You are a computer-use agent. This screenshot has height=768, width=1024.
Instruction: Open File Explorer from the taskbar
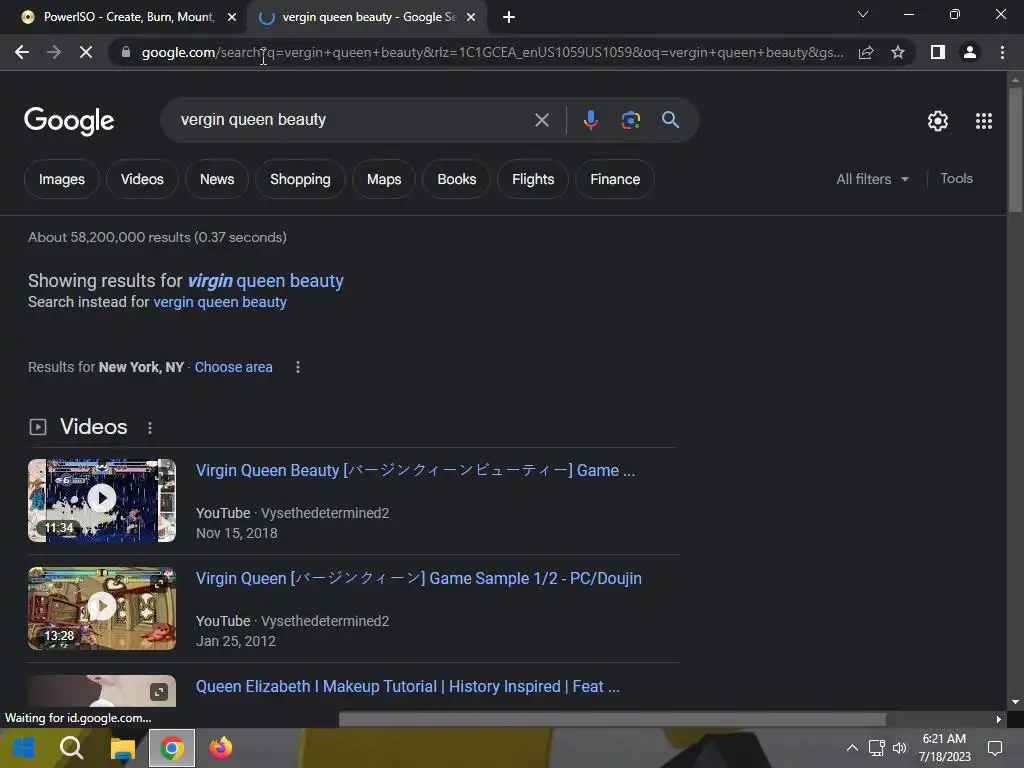coord(122,748)
